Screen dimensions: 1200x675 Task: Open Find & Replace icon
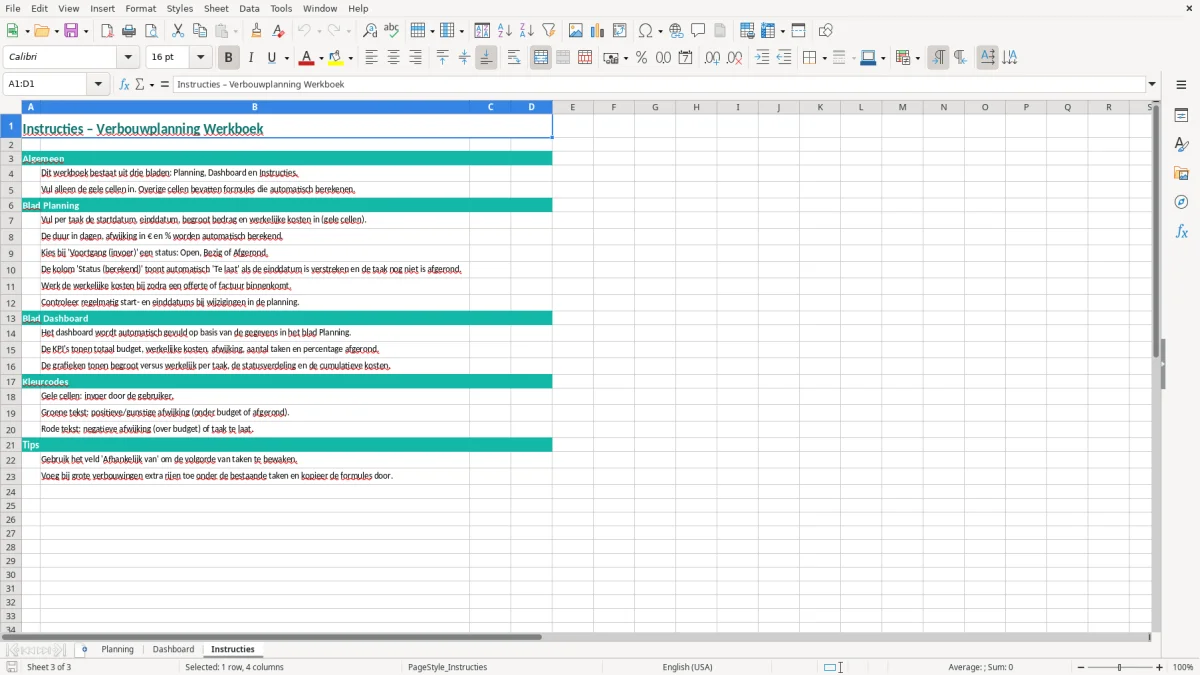pyautogui.click(x=370, y=31)
